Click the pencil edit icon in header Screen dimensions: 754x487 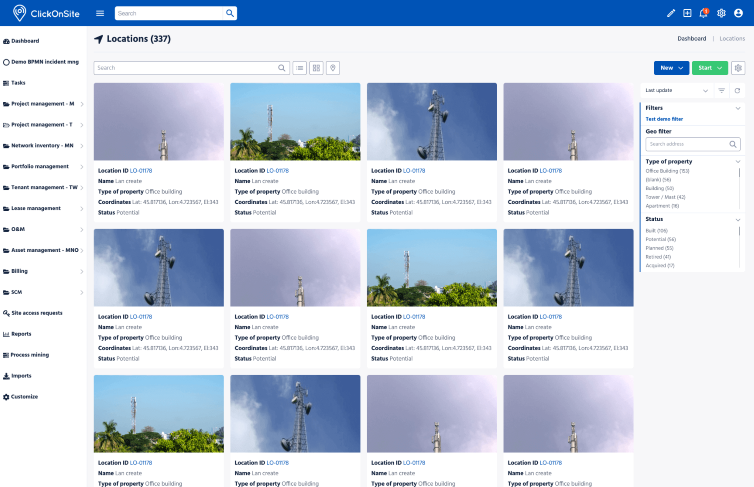671,13
